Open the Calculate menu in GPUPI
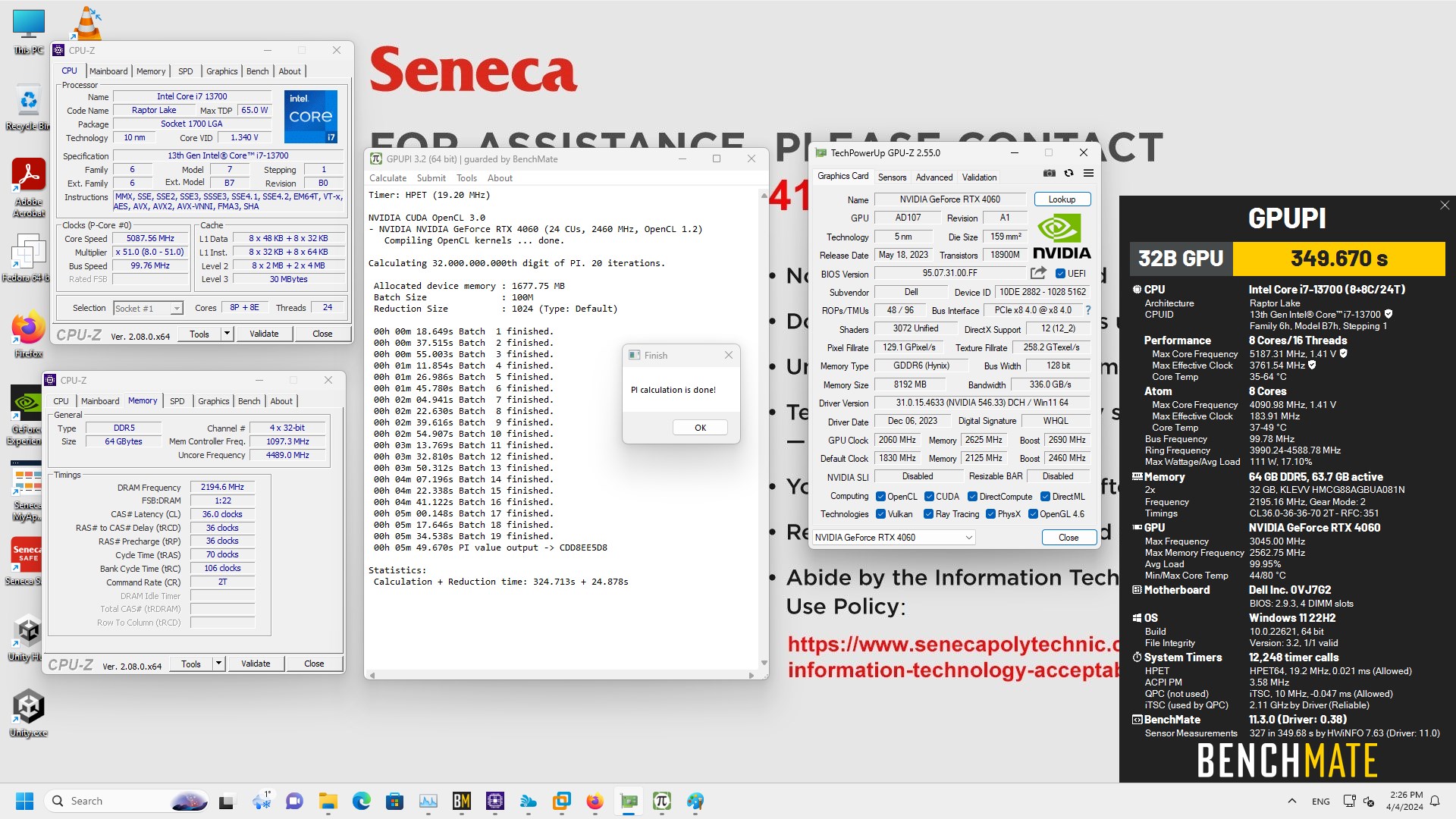The height and width of the screenshot is (819, 1456). [x=388, y=178]
